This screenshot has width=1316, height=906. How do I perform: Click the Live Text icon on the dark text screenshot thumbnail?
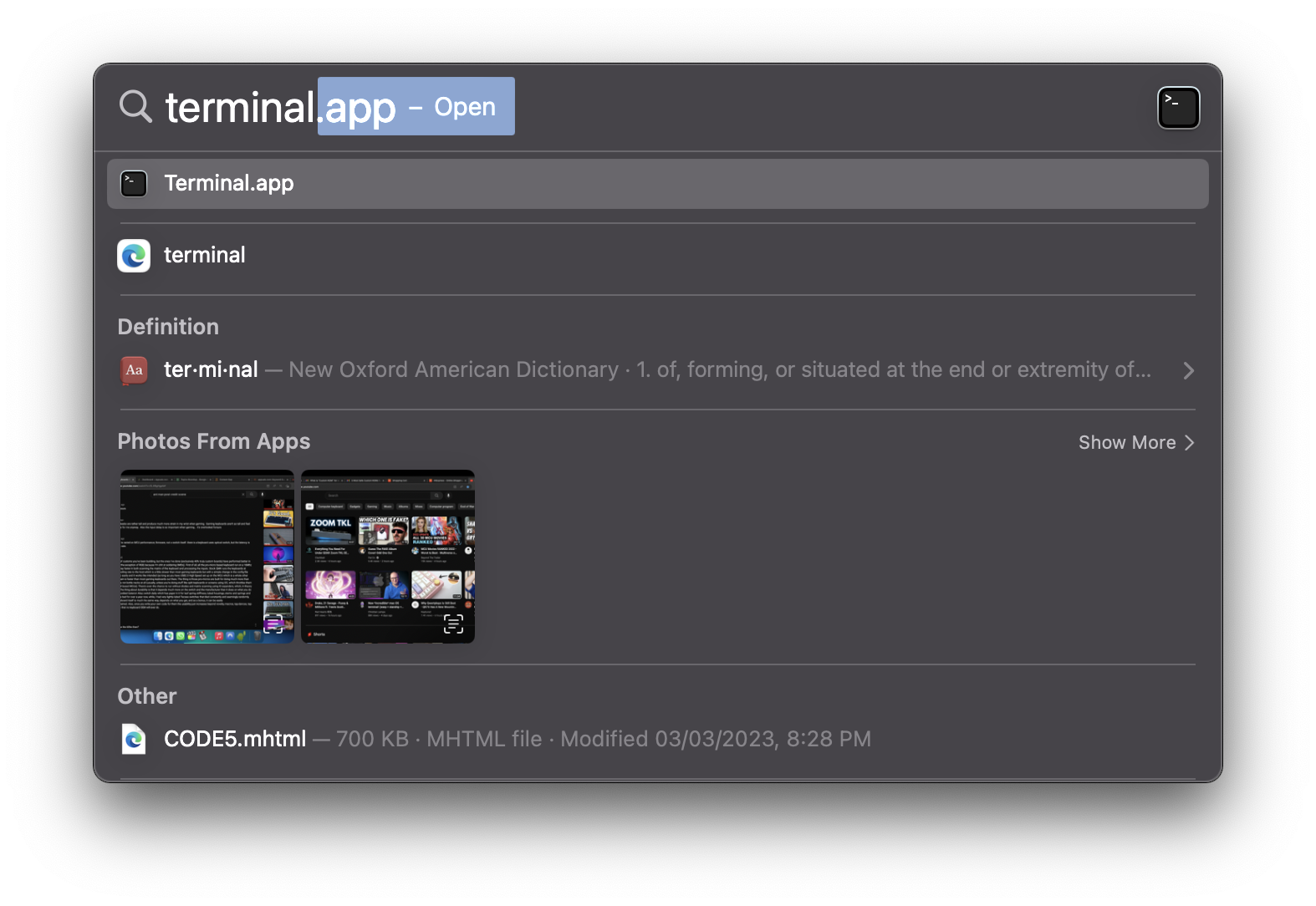click(x=273, y=624)
